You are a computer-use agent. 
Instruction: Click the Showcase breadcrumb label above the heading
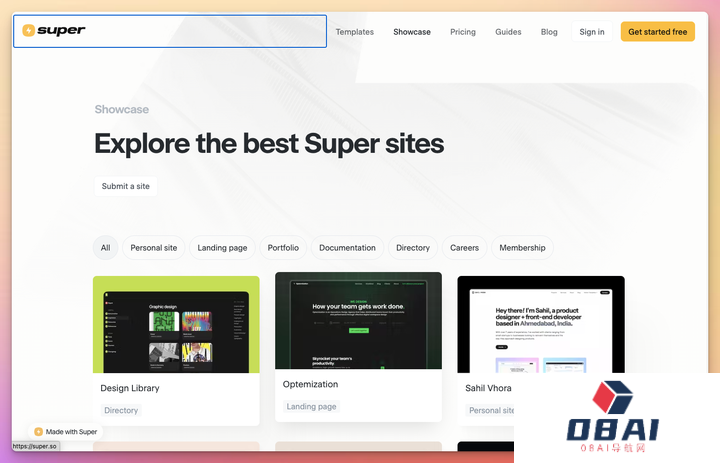tap(122, 109)
